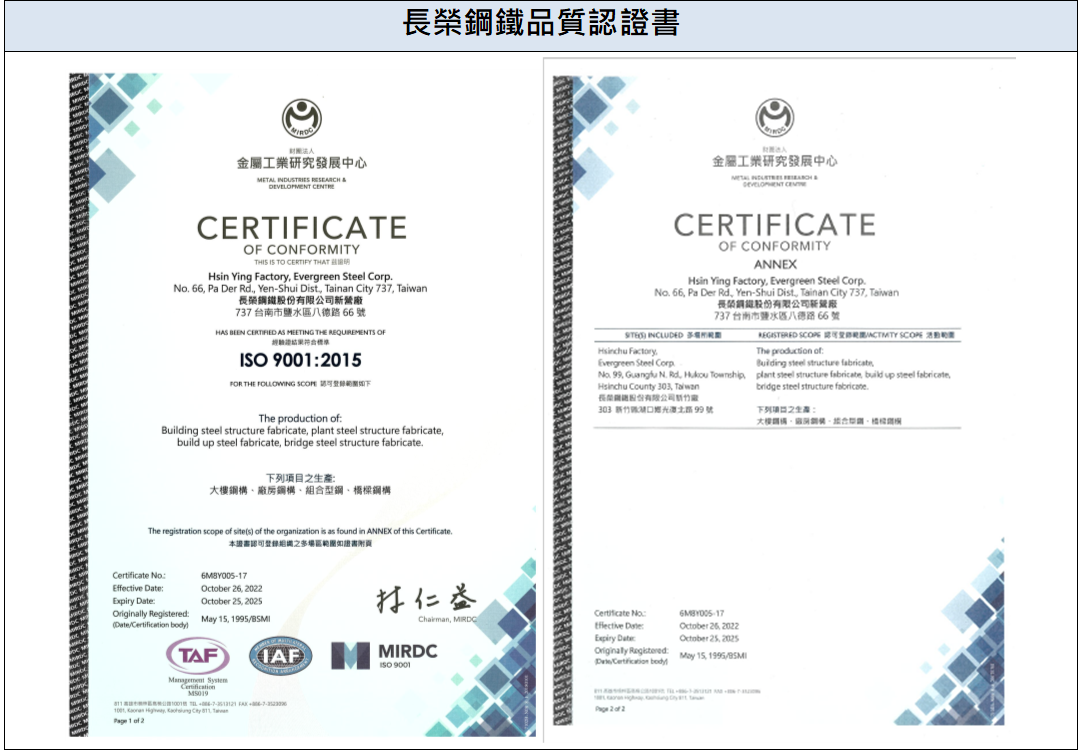Click 'FOR THE FOLLOWING SCOPE' line

[300, 384]
